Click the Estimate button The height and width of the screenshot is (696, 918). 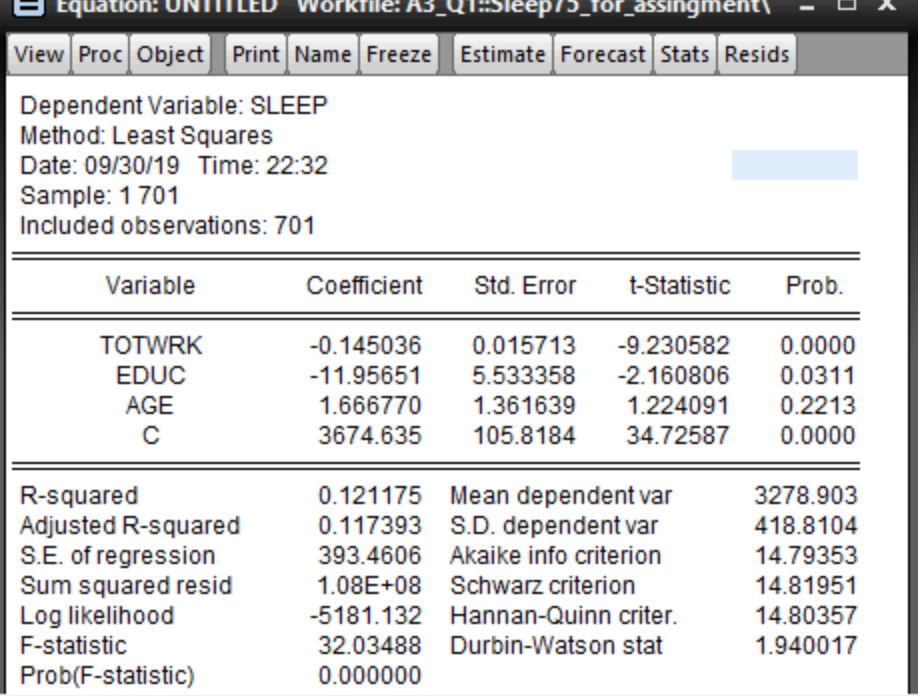502,54
